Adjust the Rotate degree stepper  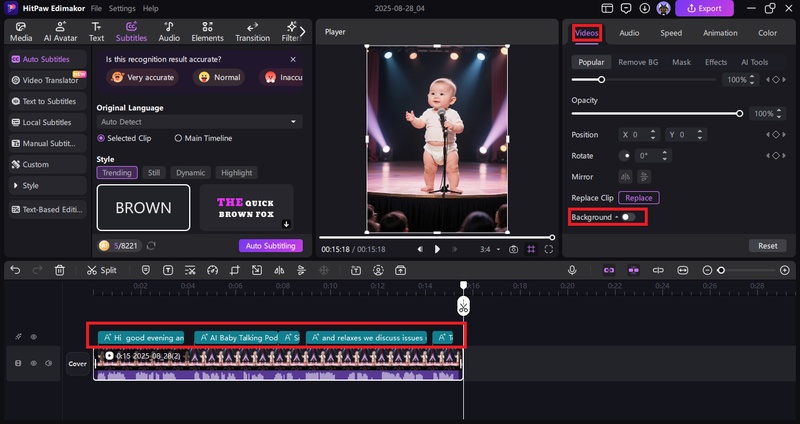665,156
